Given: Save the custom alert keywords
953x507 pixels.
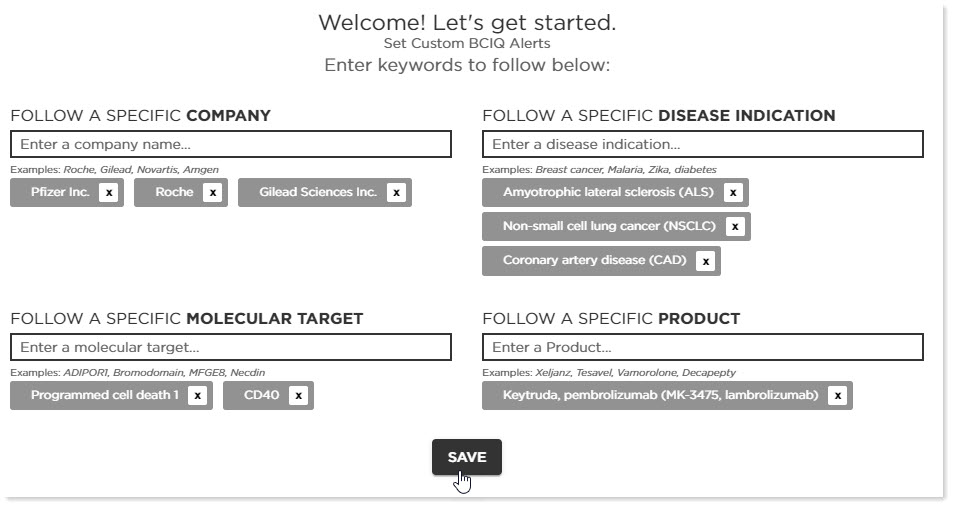Looking at the screenshot, I should click(467, 457).
